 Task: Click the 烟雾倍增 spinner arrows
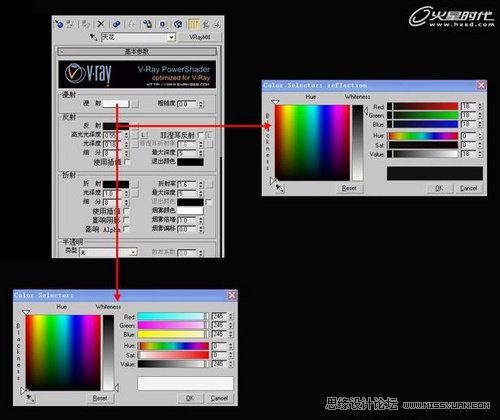click(x=201, y=220)
